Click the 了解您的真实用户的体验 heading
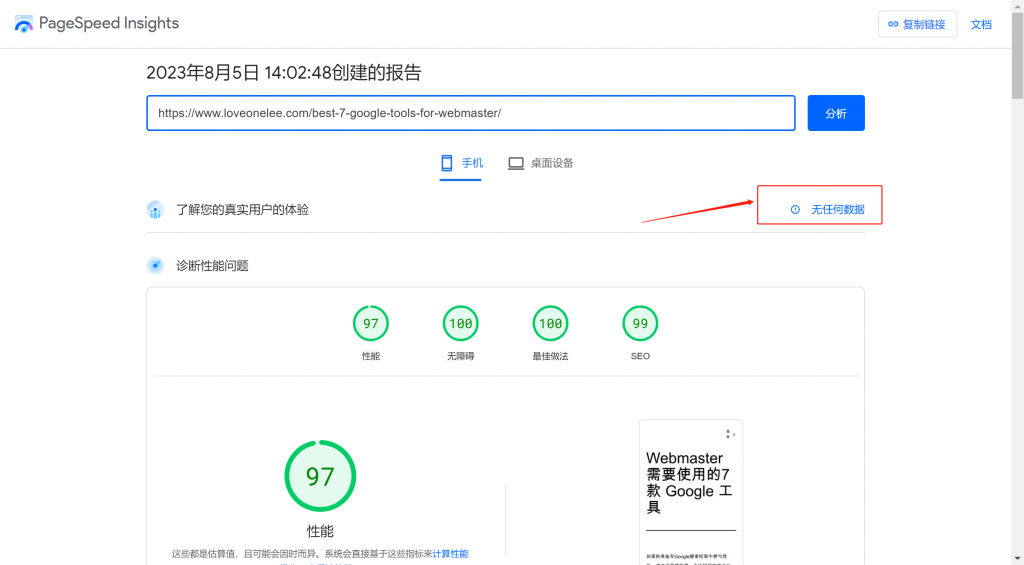 click(x=242, y=210)
